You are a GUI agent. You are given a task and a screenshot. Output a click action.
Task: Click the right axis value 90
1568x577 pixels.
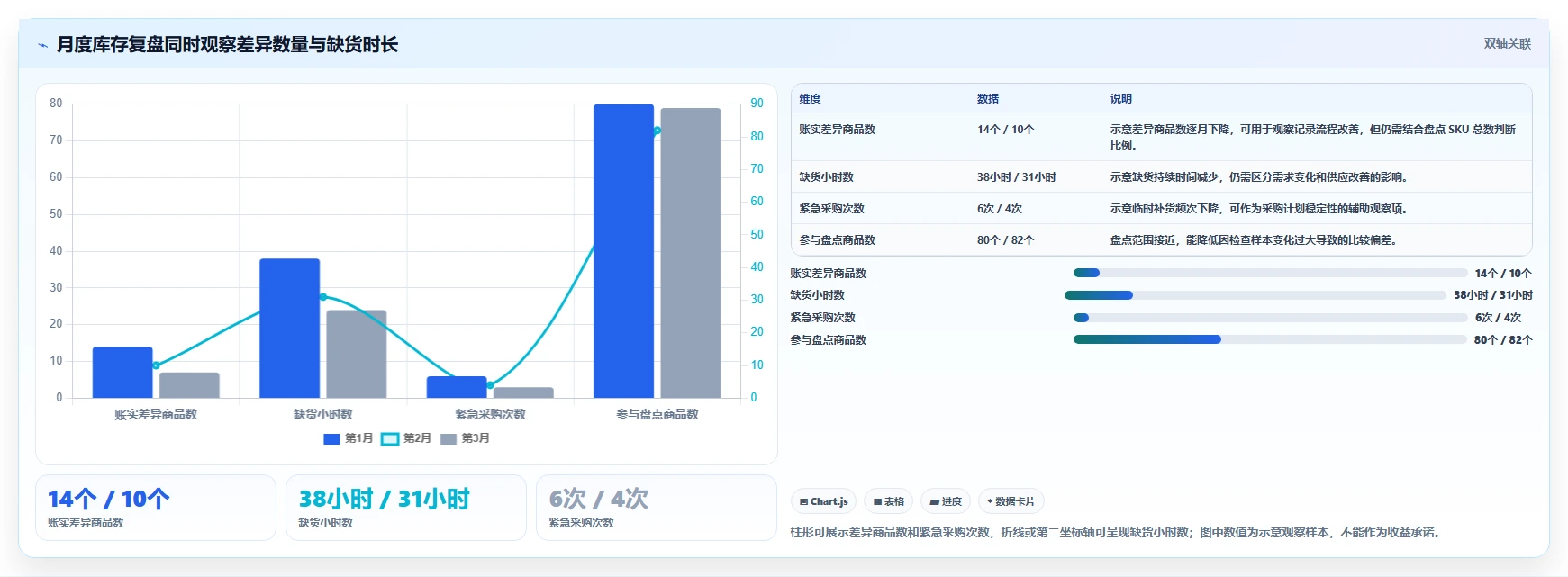757,104
